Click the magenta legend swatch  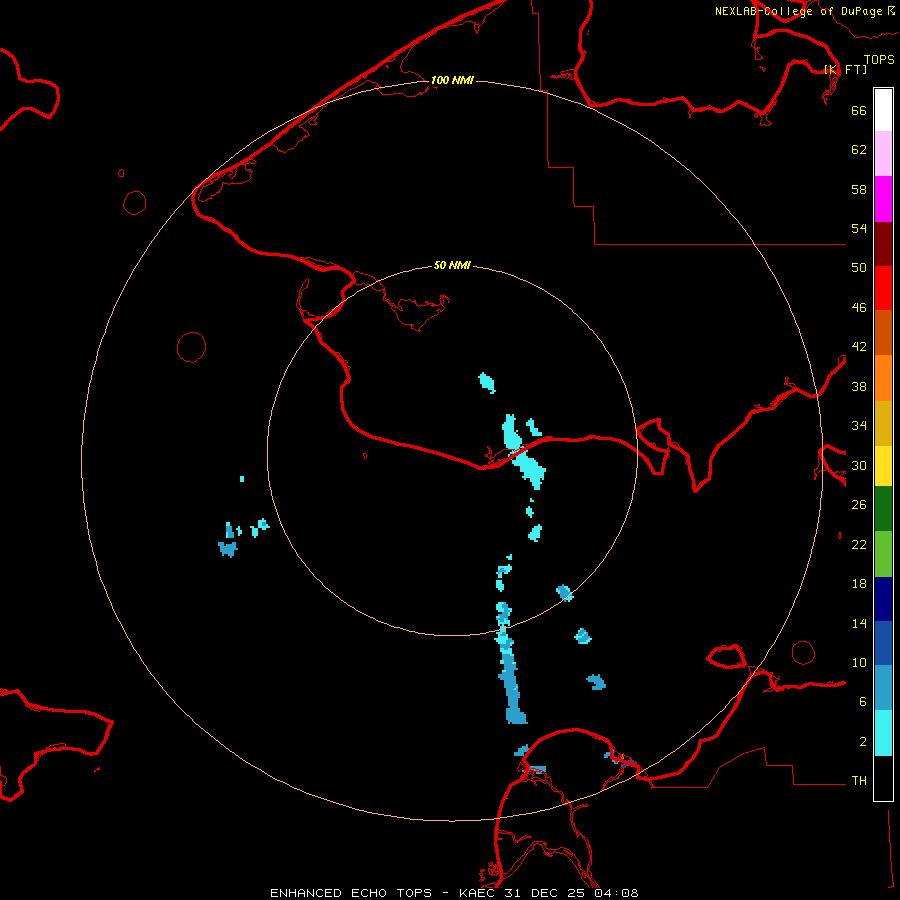(x=883, y=199)
